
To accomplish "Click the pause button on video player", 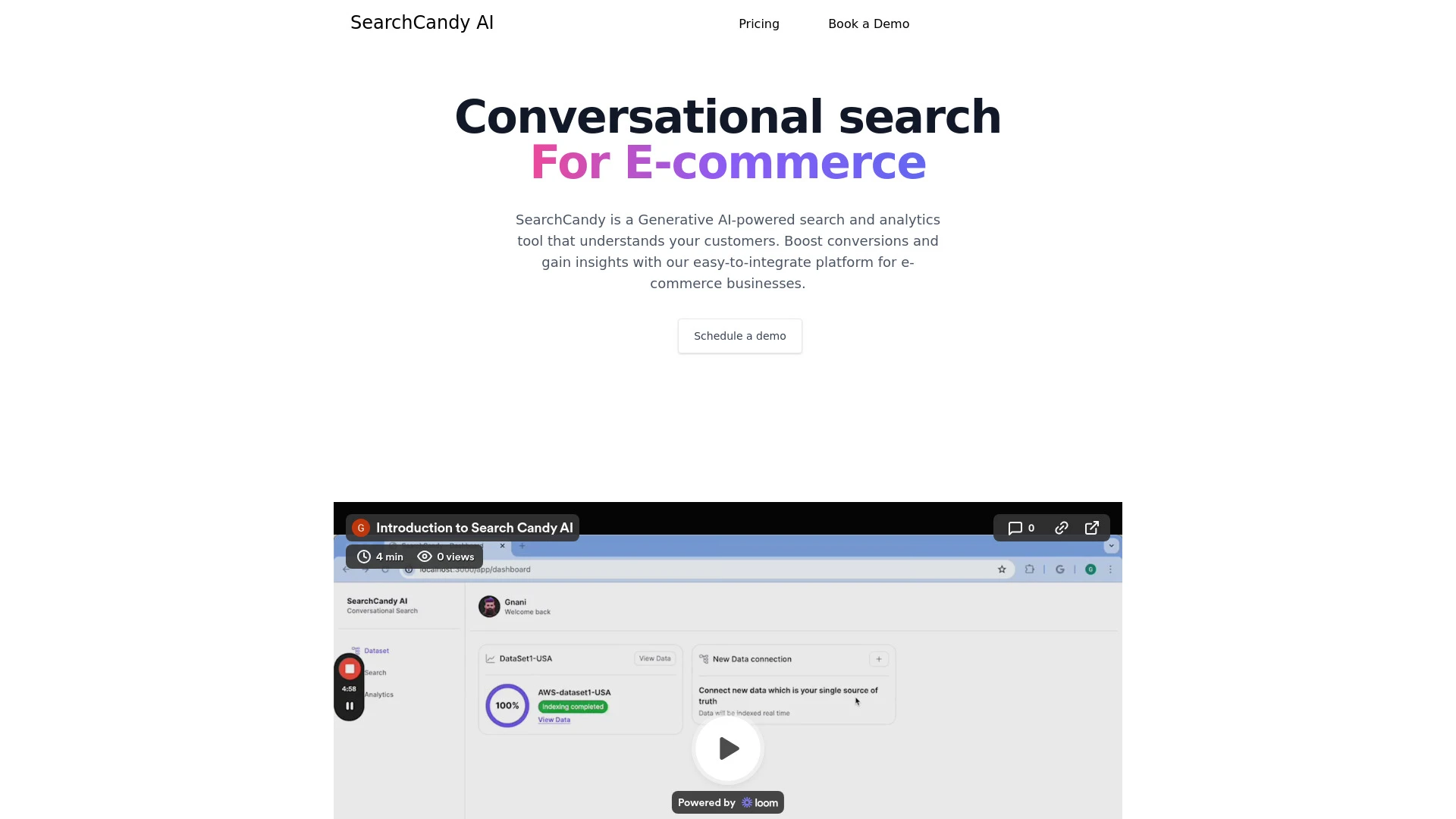I will point(349,706).
